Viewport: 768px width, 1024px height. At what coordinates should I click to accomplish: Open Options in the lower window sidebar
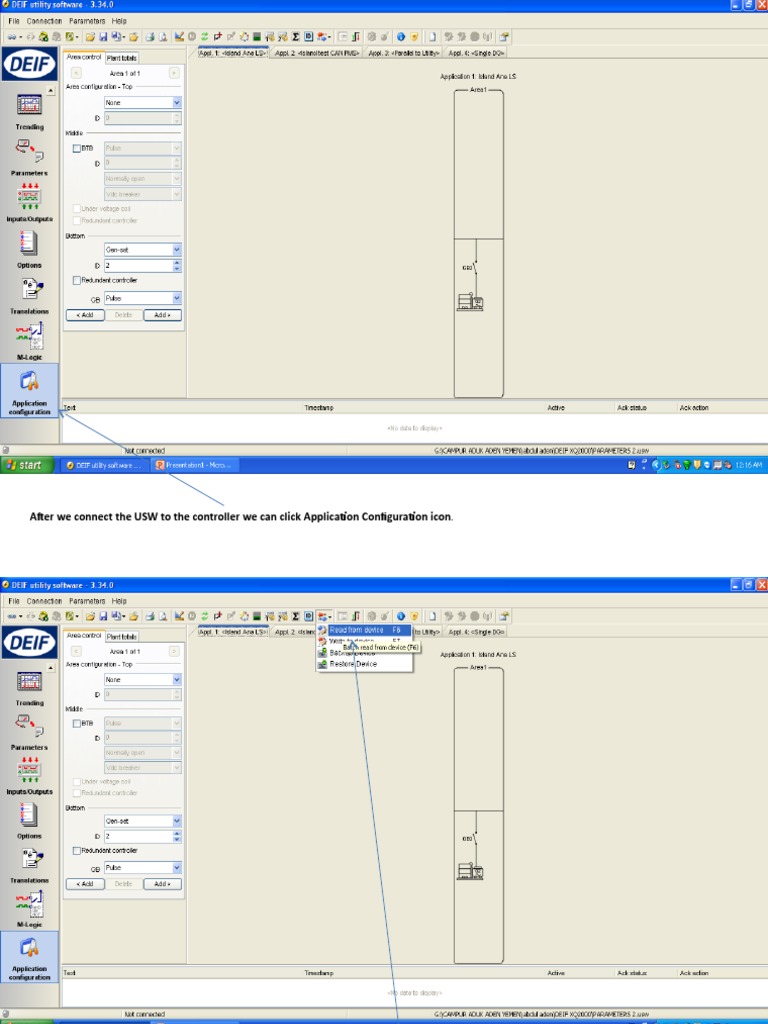pos(29,821)
